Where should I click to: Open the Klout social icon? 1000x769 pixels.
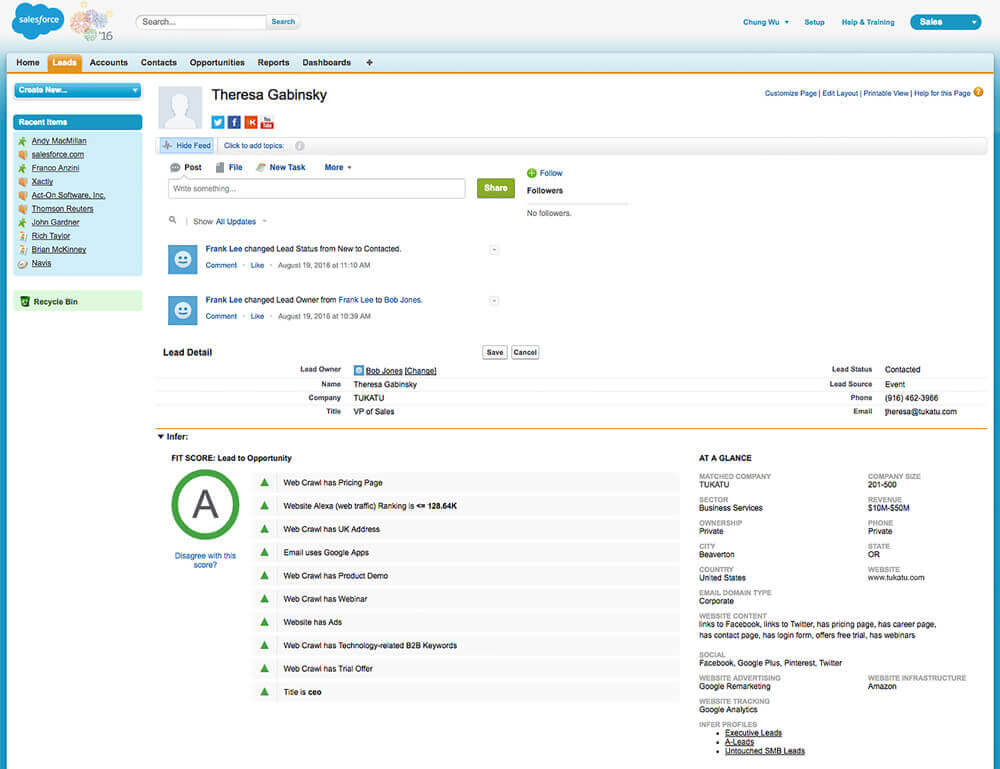pyautogui.click(x=251, y=122)
